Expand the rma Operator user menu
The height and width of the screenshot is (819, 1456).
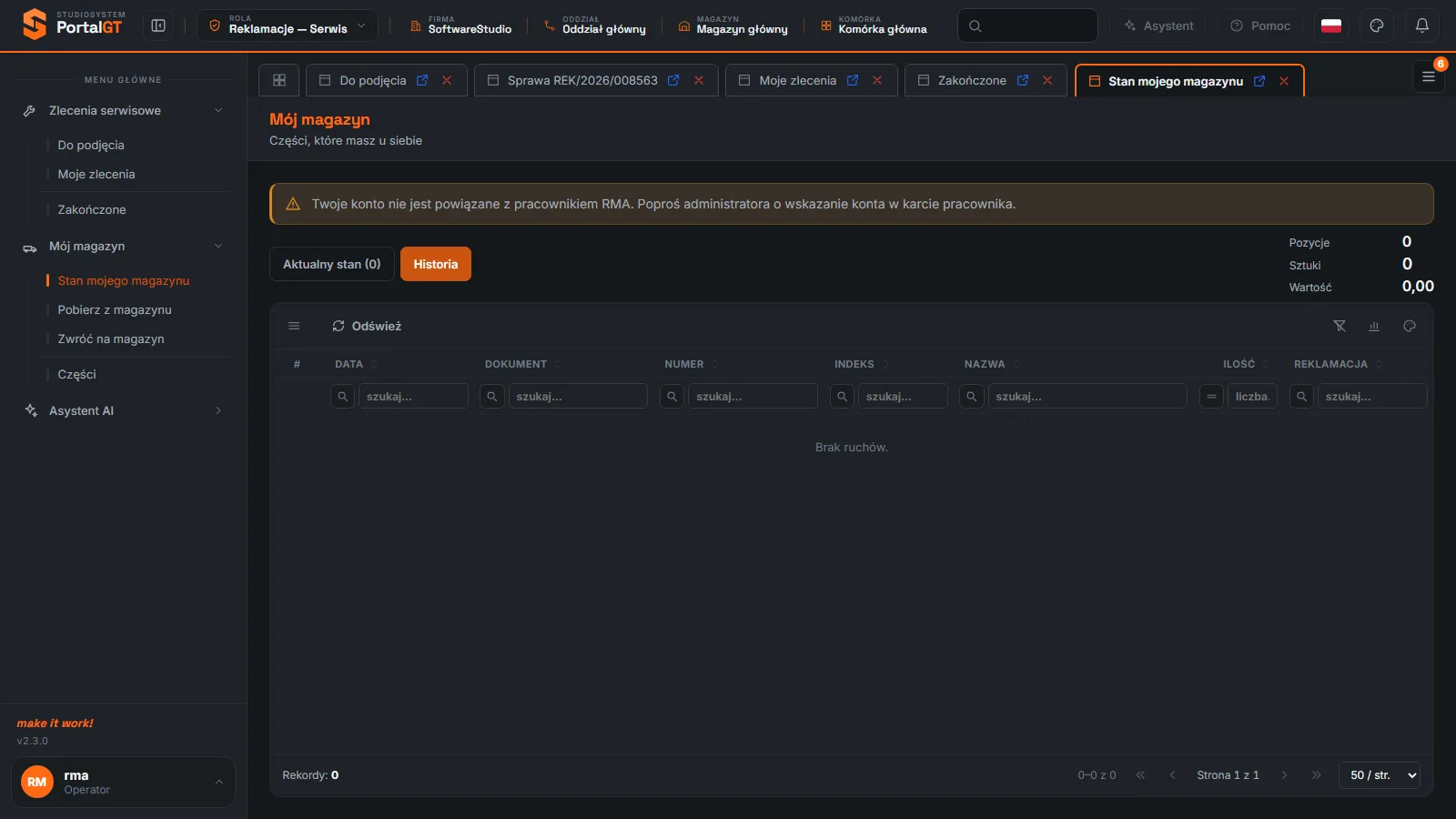click(123, 782)
